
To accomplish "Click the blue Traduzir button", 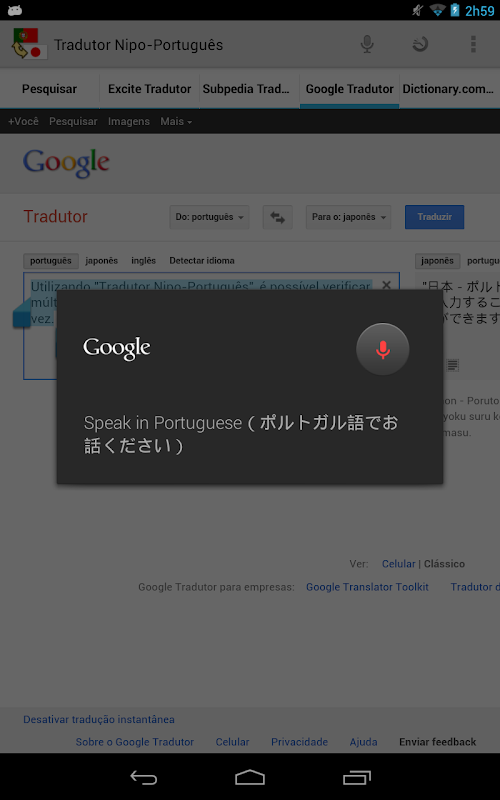I will pyautogui.click(x=435, y=217).
